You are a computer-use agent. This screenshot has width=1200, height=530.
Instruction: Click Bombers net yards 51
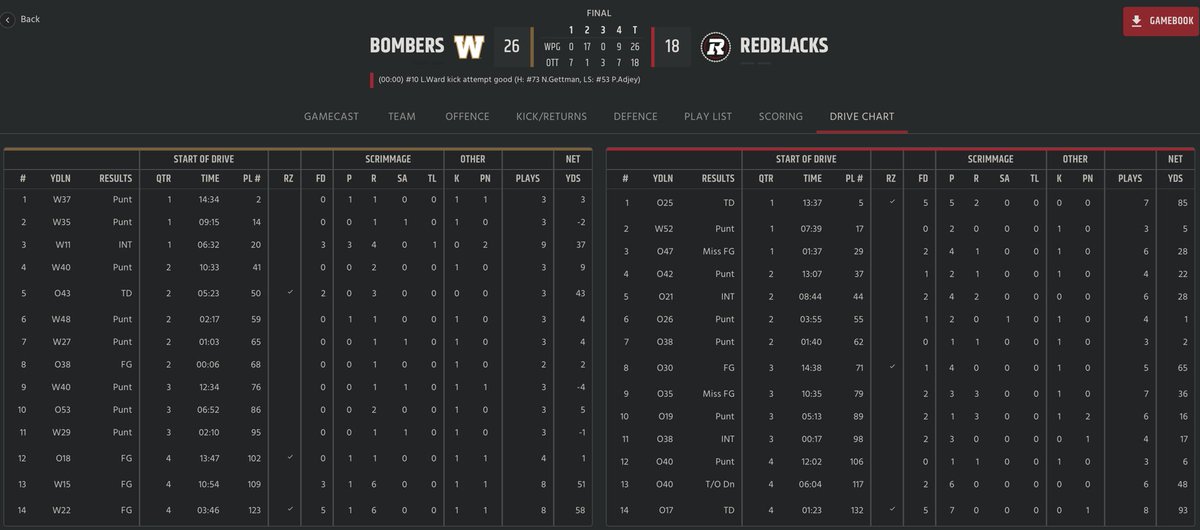[x=572, y=484]
